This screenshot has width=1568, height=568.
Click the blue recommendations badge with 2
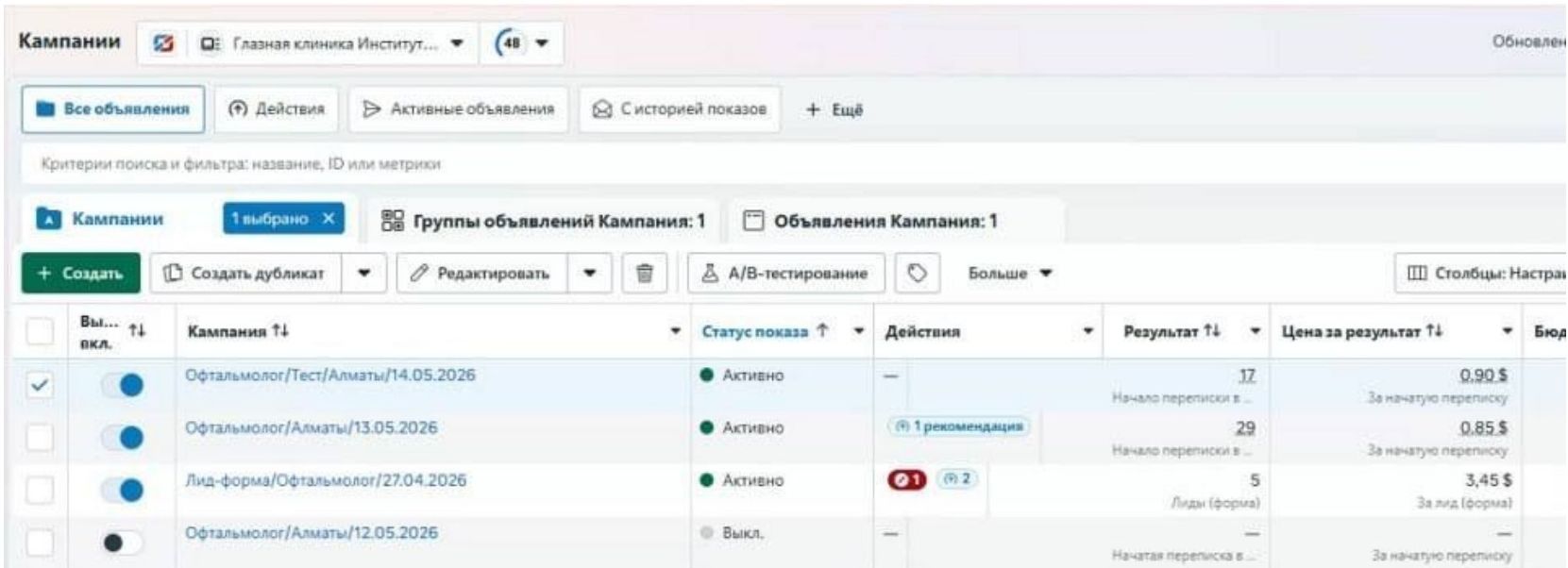pos(957,479)
